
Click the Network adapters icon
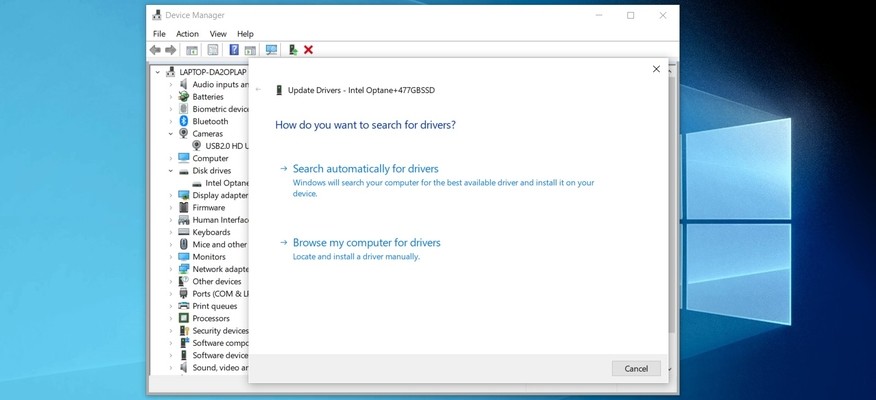[x=183, y=269]
